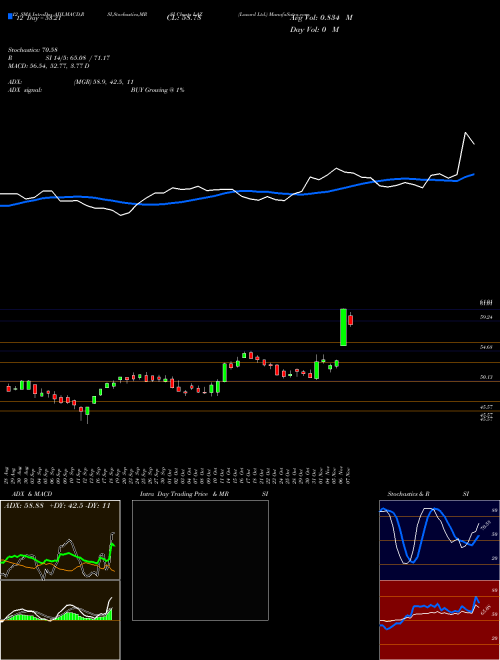500x660 pixels.
Task: Click the 'BUY Growing @ 1%' signal text
Action: pos(157,90)
